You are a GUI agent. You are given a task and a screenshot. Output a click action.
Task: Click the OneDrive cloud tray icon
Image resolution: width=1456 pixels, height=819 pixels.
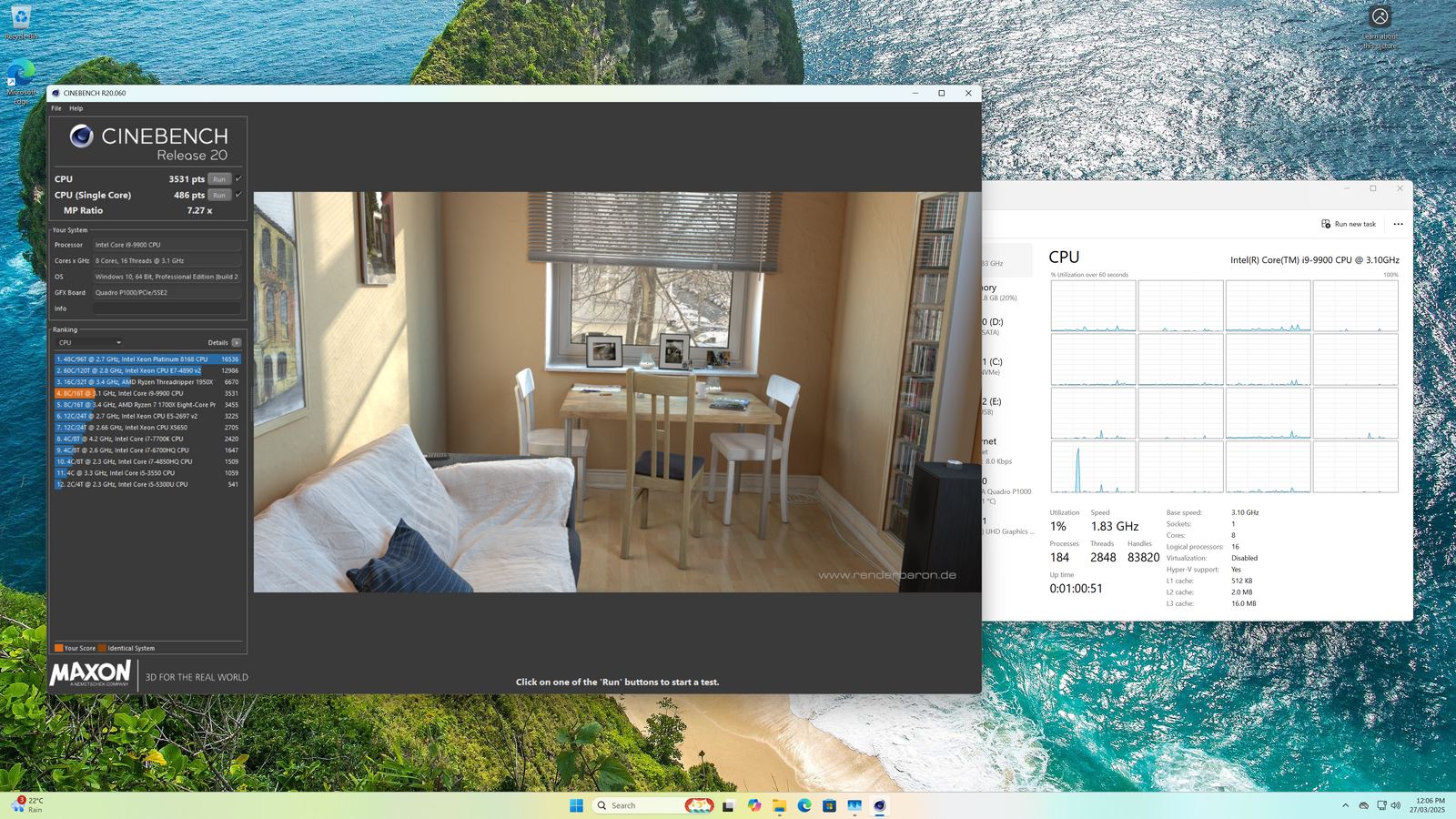tap(1363, 805)
